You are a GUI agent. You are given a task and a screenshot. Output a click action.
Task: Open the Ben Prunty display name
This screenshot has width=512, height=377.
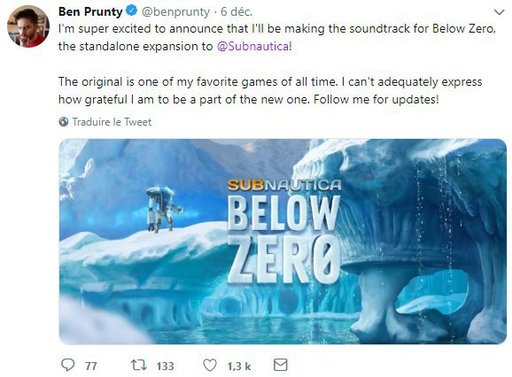tap(90, 12)
